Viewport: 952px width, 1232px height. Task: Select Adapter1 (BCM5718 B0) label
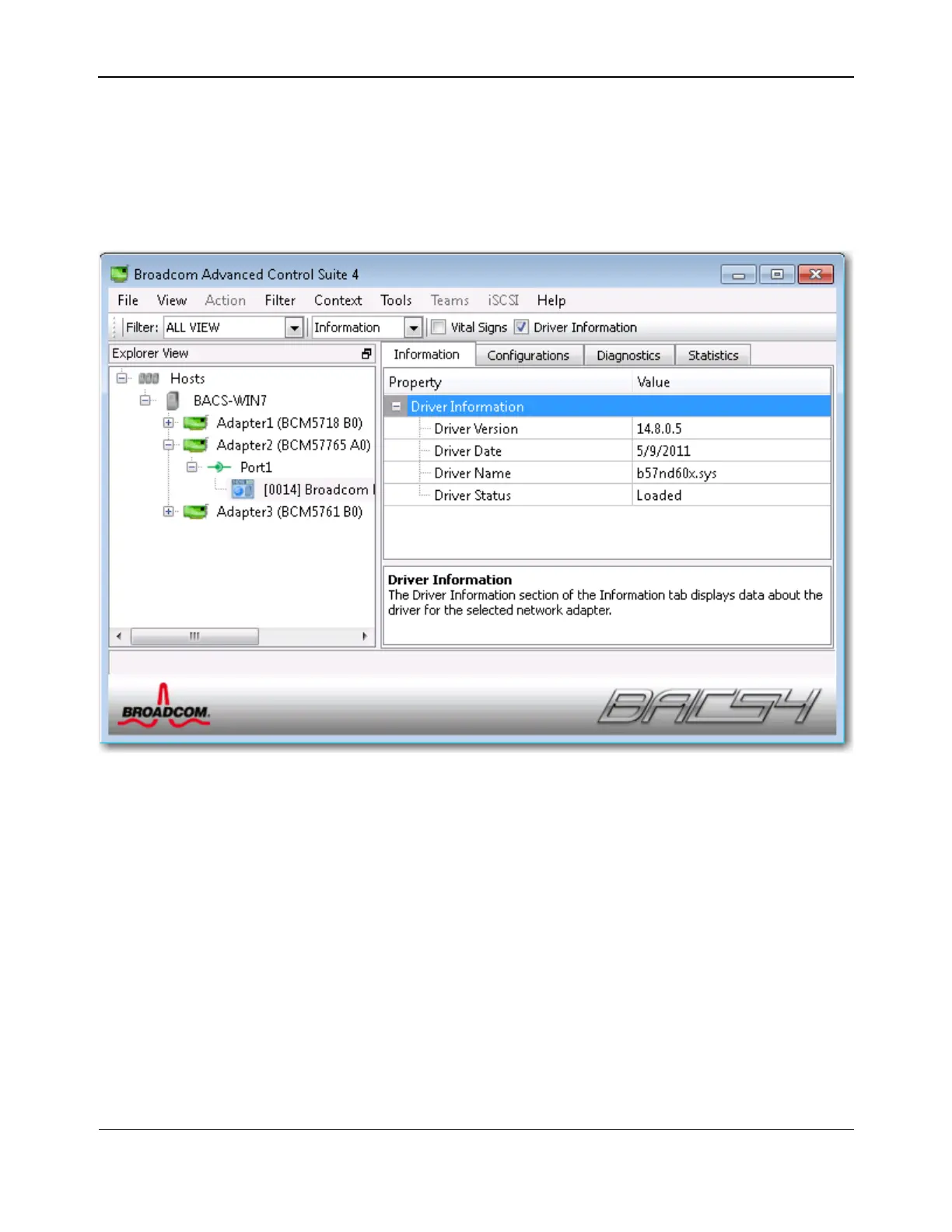(289, 423)
